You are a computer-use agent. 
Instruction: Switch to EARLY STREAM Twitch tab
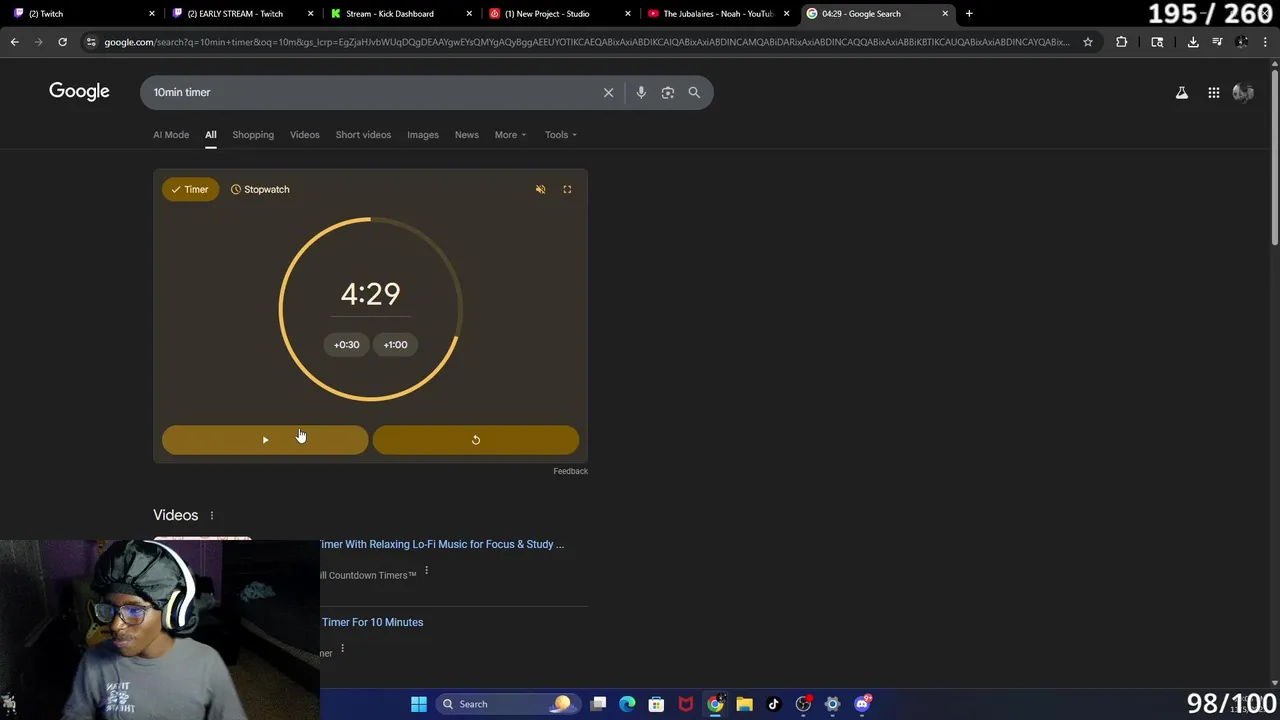(x=241, y=14)
